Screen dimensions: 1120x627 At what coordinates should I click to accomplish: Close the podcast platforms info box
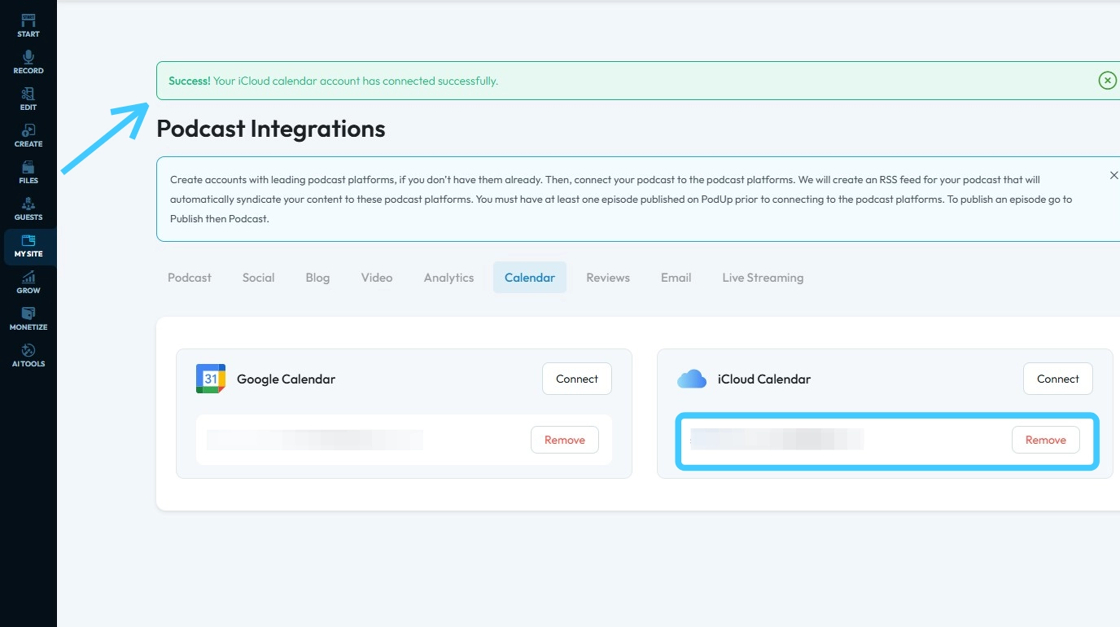click(1114, 175)
